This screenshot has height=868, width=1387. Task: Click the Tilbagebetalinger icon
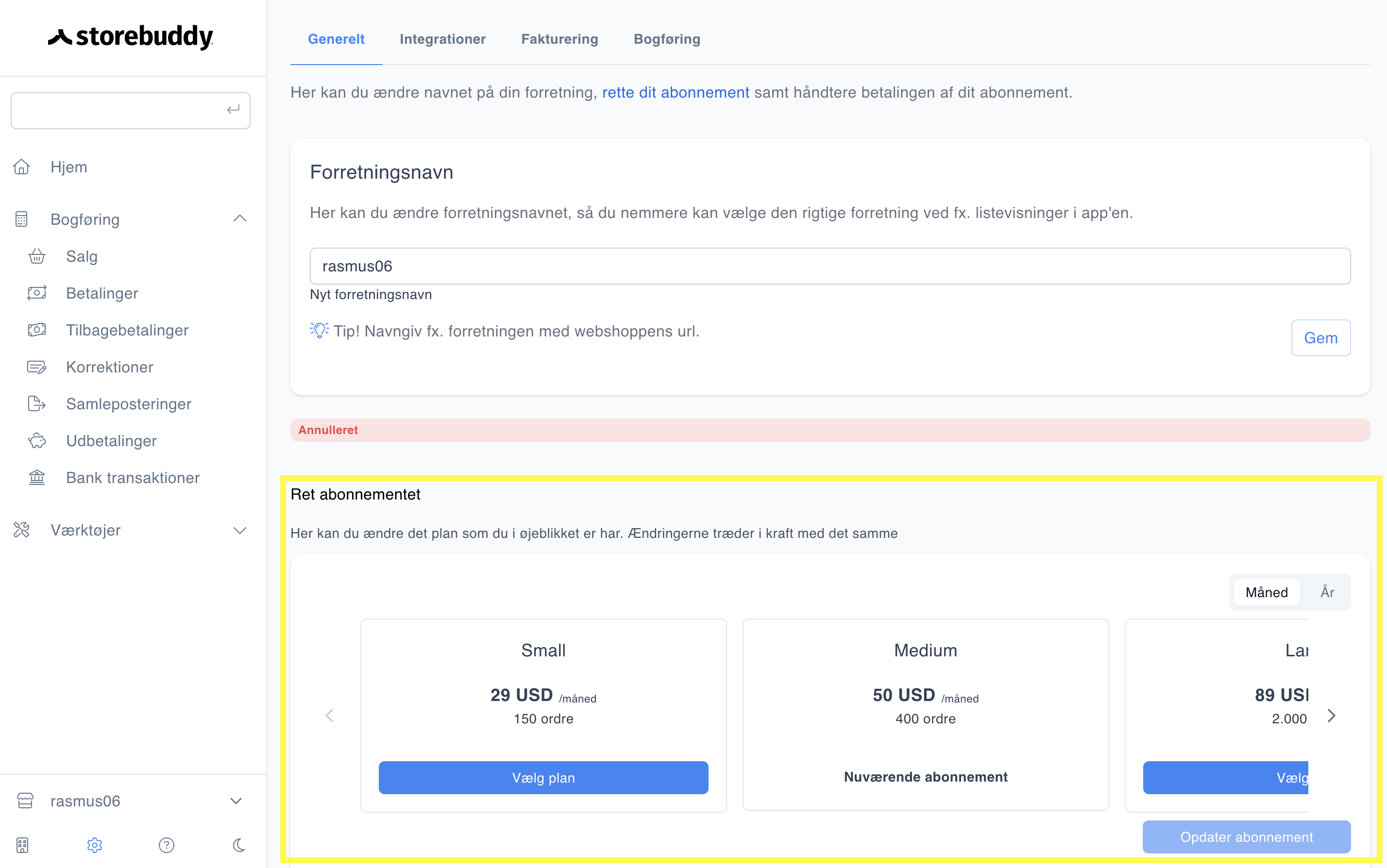click(x=37, y=330)
